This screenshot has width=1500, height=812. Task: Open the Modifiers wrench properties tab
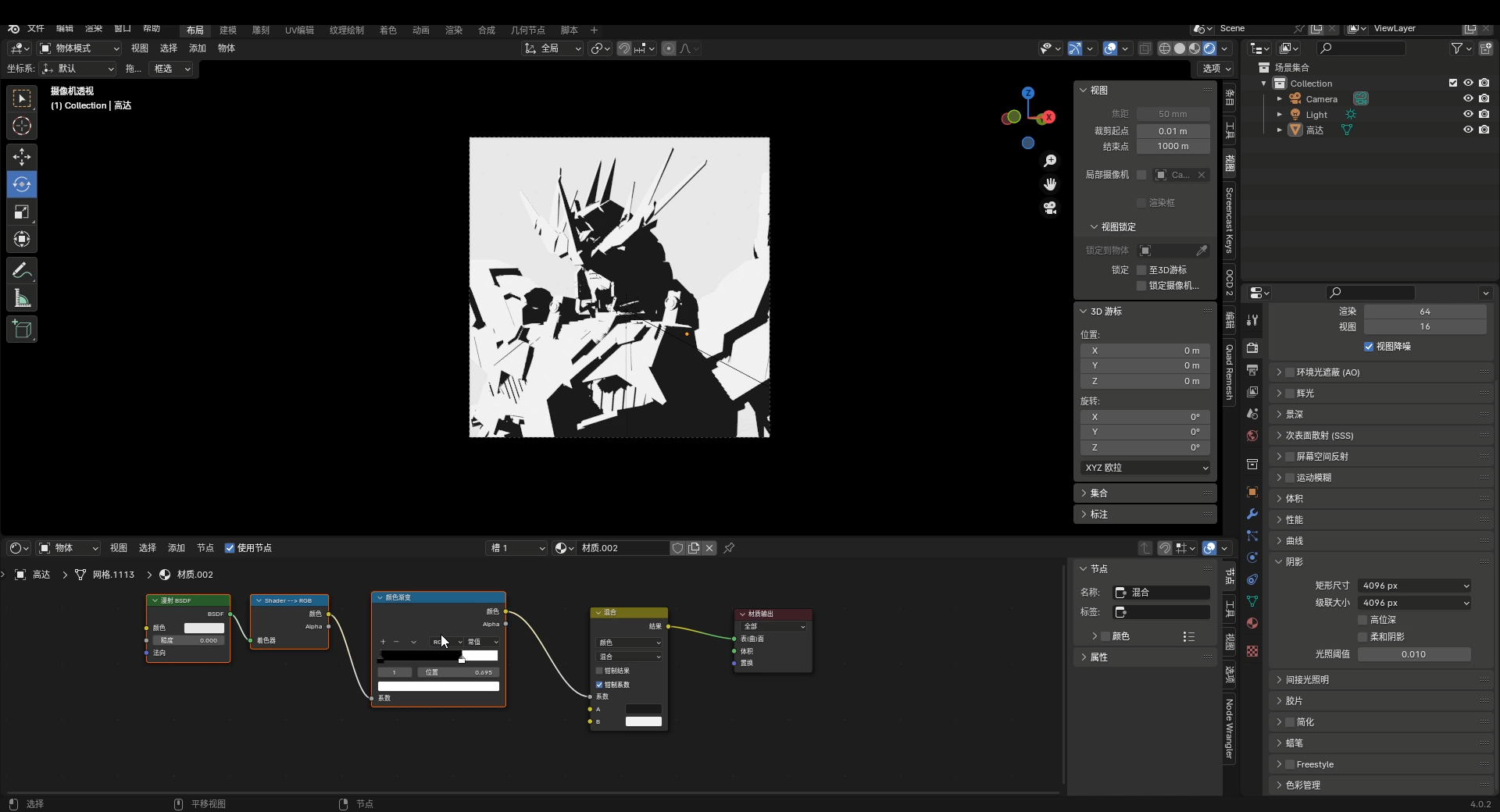(x=1252, y=514)
